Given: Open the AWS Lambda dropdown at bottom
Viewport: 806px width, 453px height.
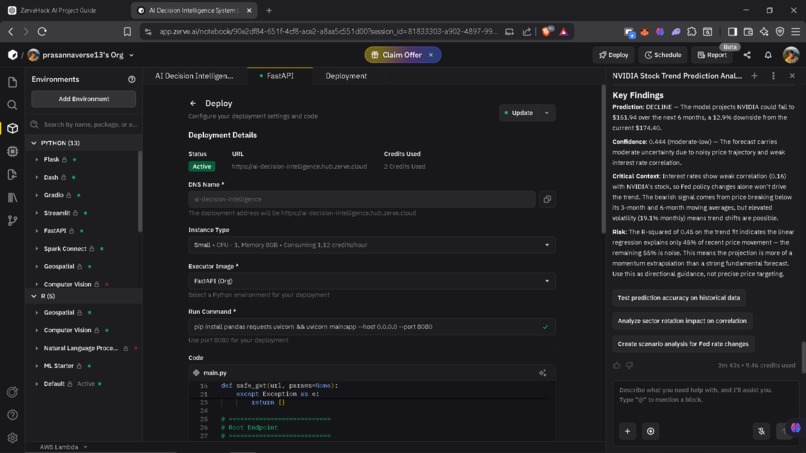Looking at the screenshot, I should coord(63,447).
